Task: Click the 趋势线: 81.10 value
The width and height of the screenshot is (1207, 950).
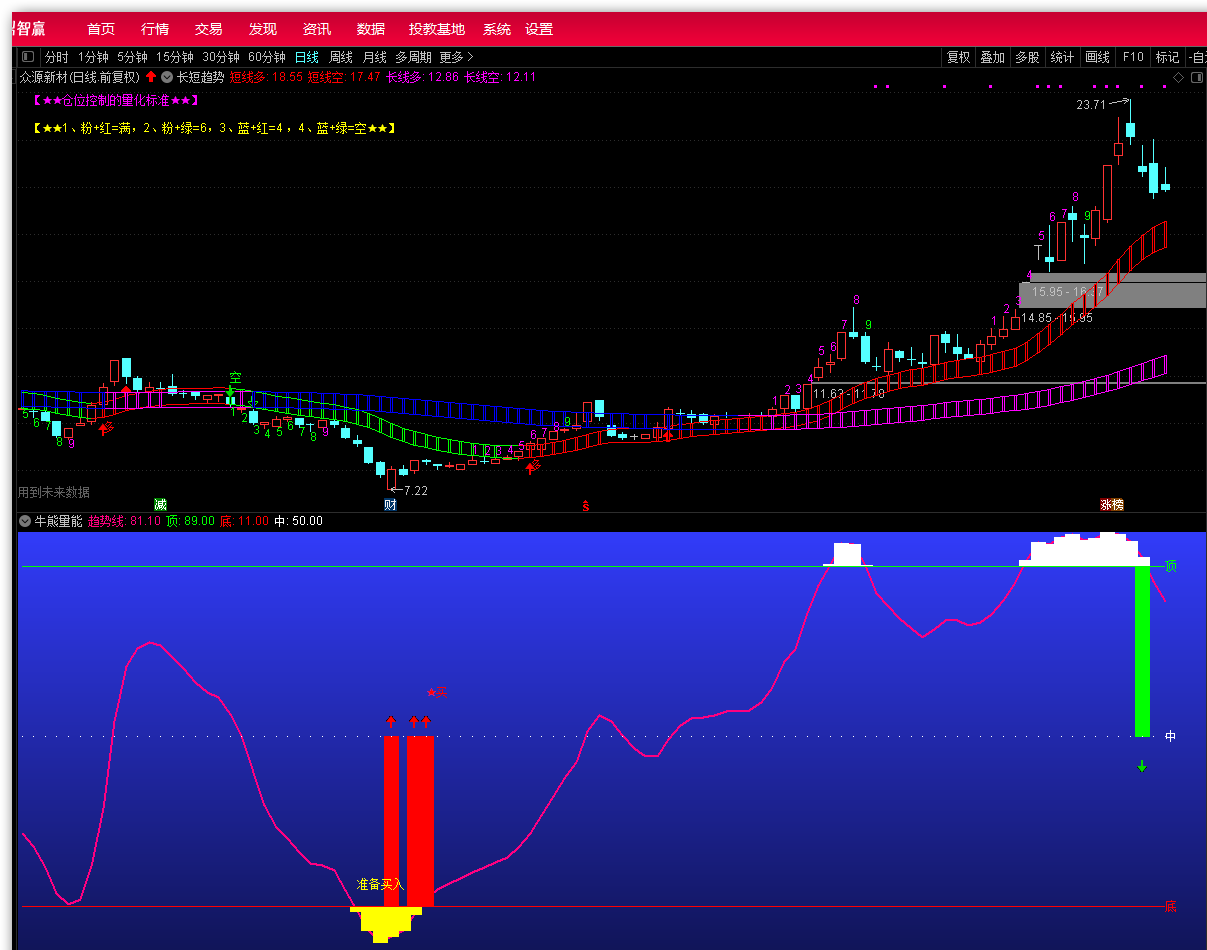Action: point(124,521)
